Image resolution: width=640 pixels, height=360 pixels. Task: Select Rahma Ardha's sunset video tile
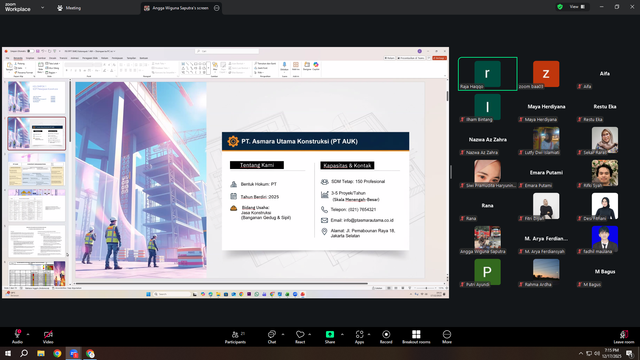tap(546, 272)
